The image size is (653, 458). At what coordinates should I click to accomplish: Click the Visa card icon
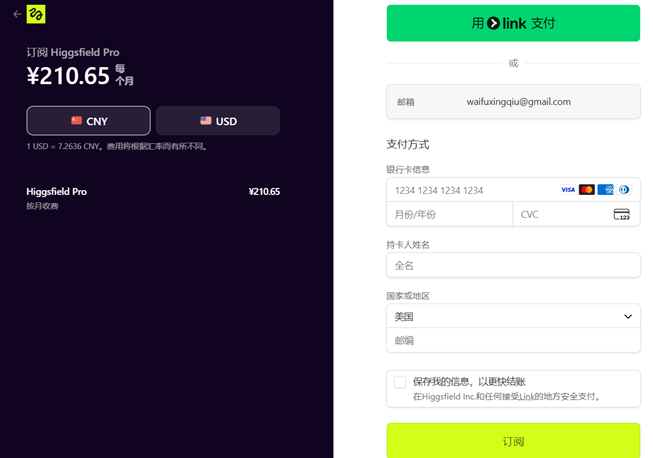tap(568, 190)
